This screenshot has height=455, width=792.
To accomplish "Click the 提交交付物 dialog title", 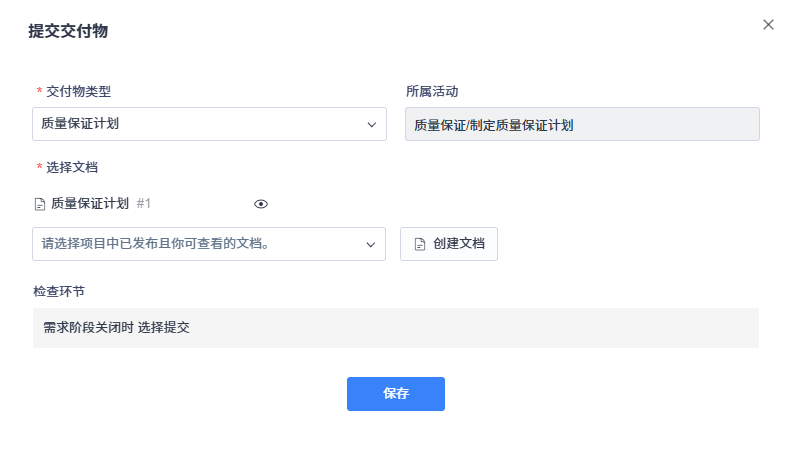I will point(68,31).
